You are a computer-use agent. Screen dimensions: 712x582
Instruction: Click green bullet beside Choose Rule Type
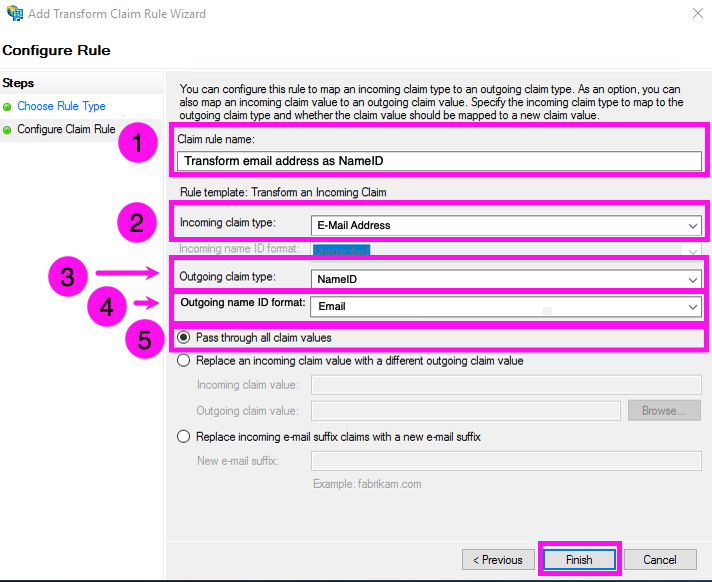point(8,107)
